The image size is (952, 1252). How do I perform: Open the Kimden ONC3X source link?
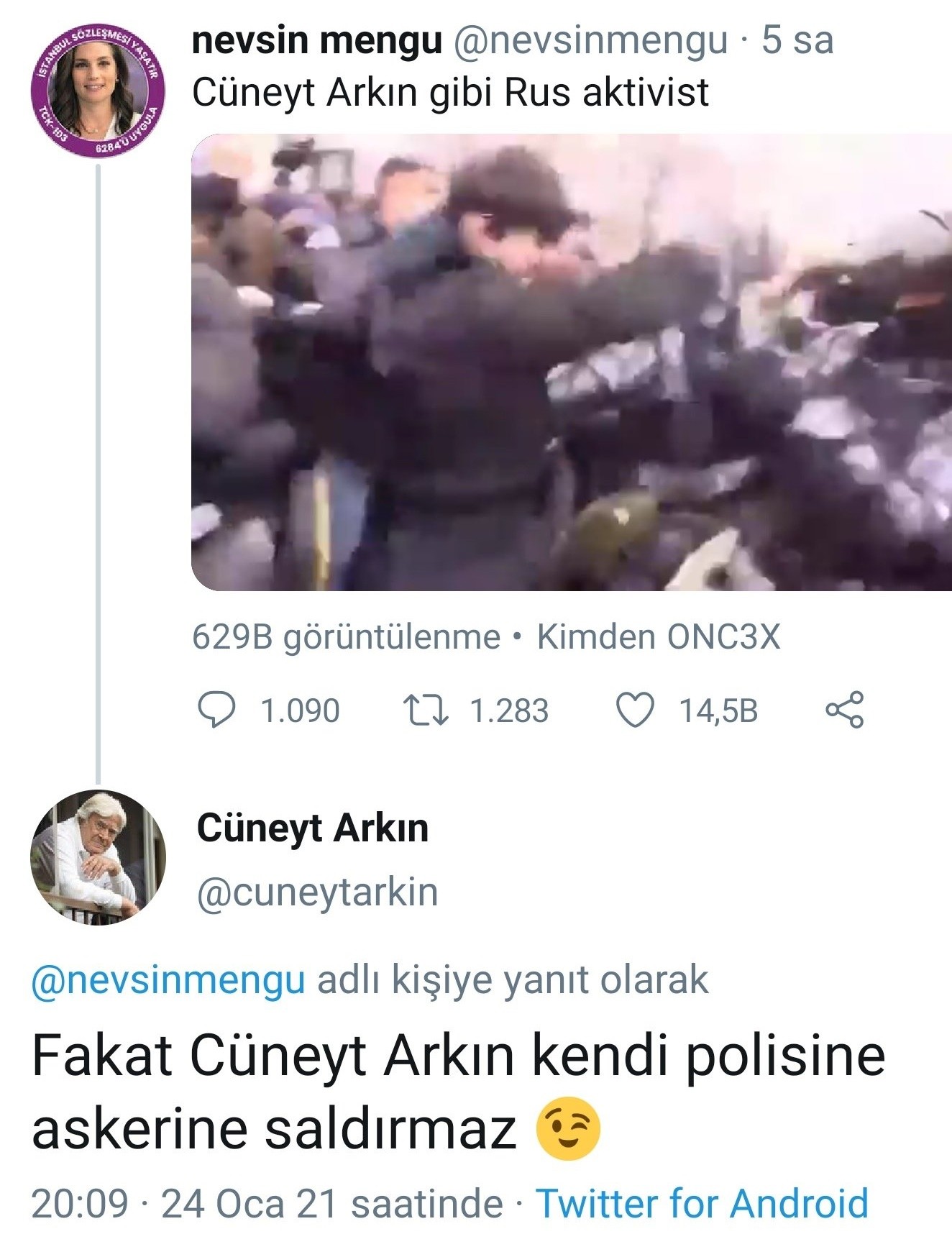pos(659,637)
